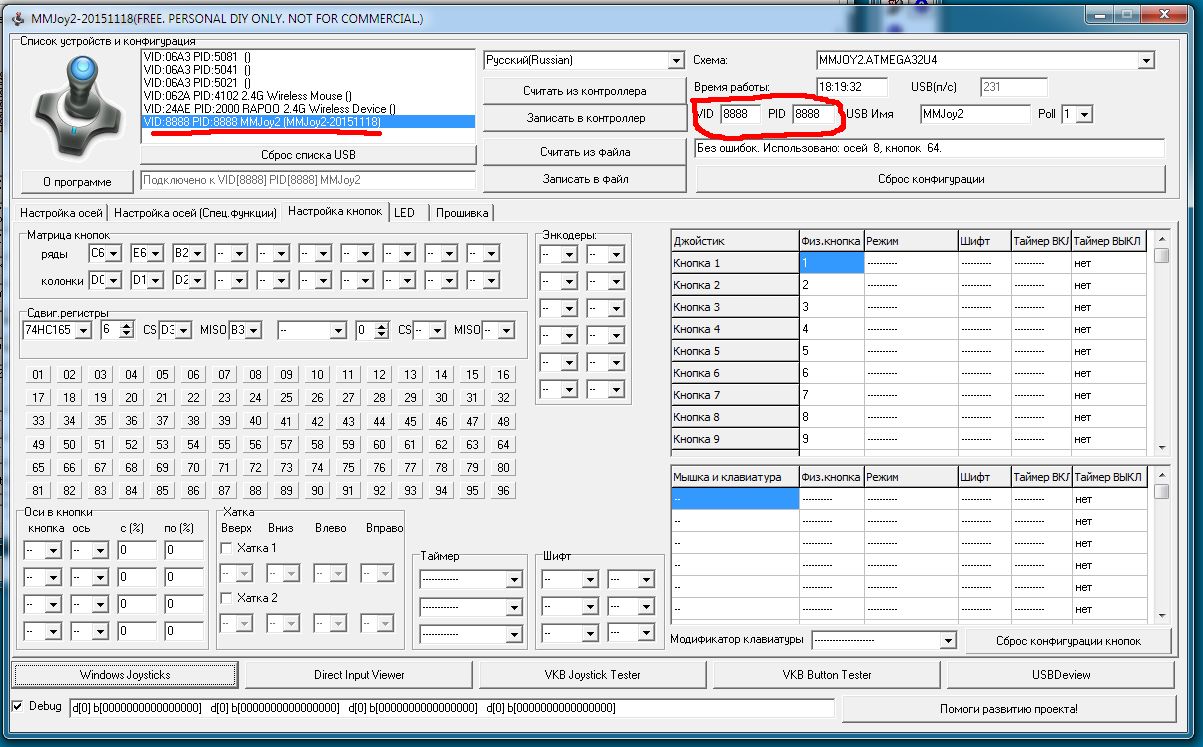1203x747 pixels.
Task: Click Сброс конфигурации кнопок button
Action: pos(1069,640)
